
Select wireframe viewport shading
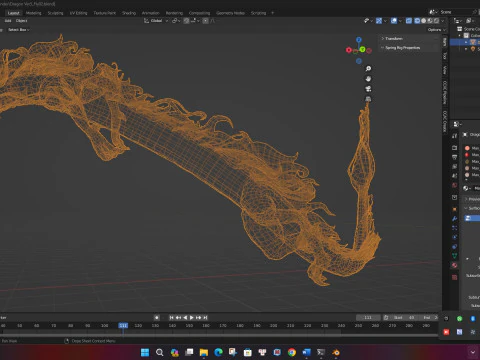pyautogui.click(x=417, y=21)
